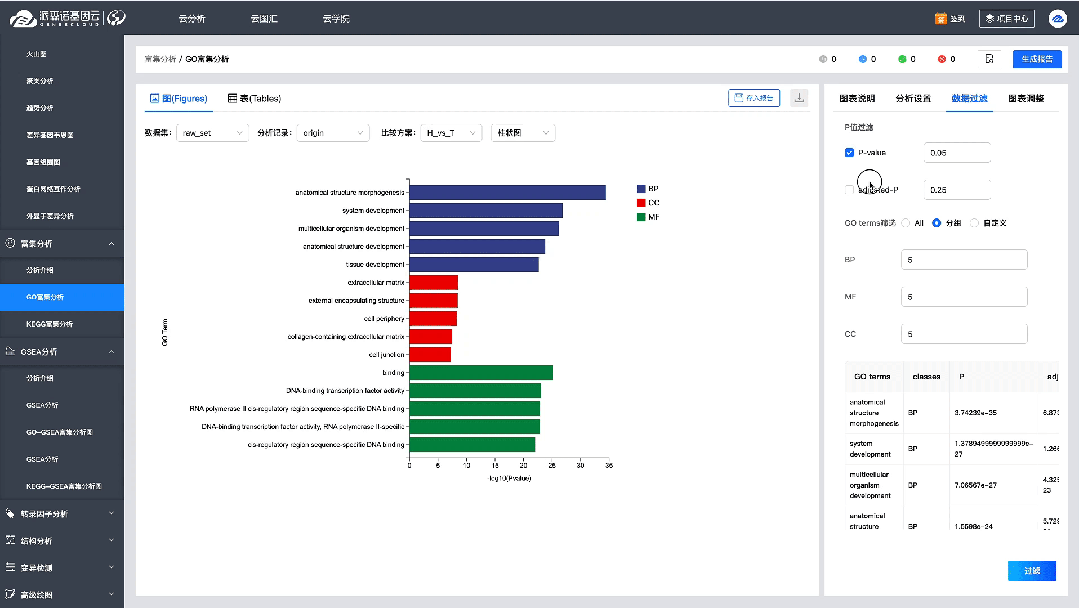
Task: Expand the structure analysis sidebar section
Action: pos(111,541)
